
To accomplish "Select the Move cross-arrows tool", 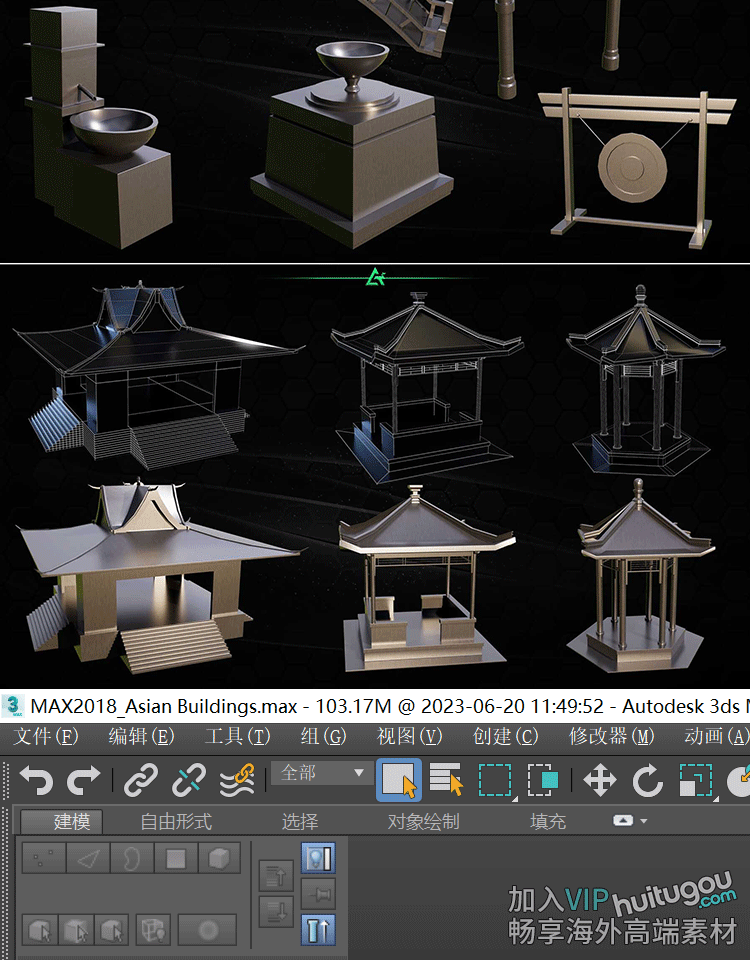I will pos(599,780).
